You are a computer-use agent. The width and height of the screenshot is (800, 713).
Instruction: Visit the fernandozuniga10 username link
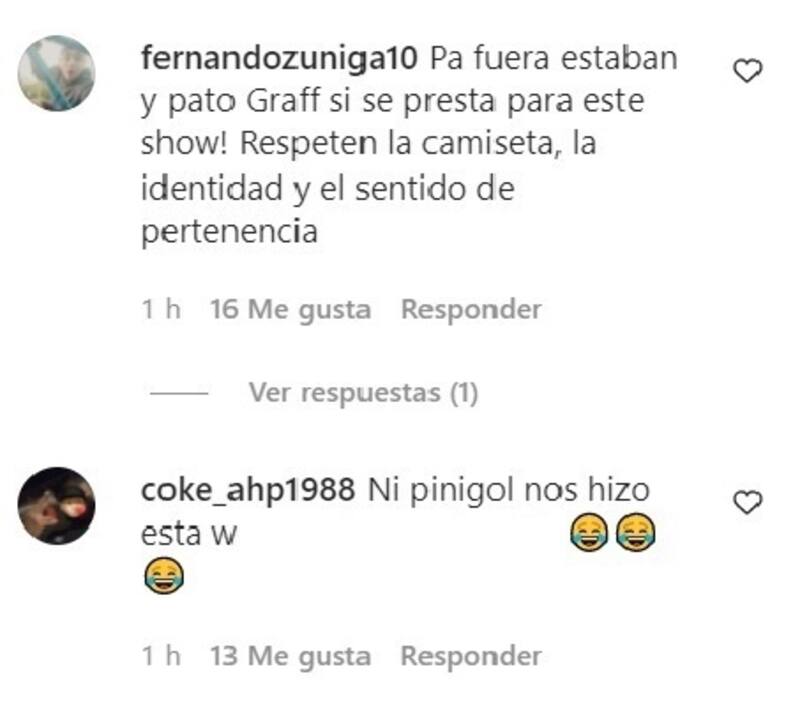[x=279, y=58]
